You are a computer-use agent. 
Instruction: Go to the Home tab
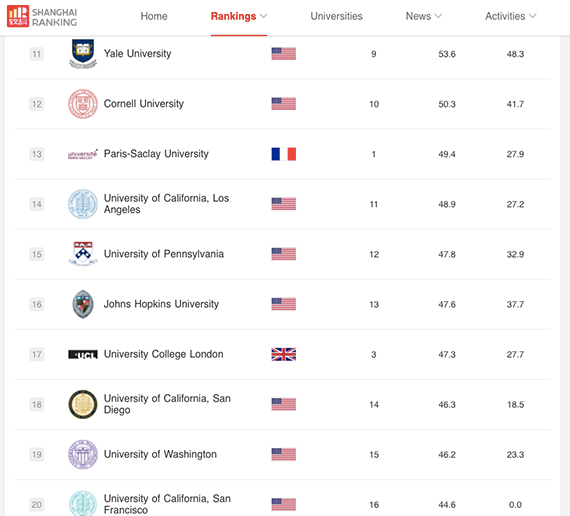154,16
